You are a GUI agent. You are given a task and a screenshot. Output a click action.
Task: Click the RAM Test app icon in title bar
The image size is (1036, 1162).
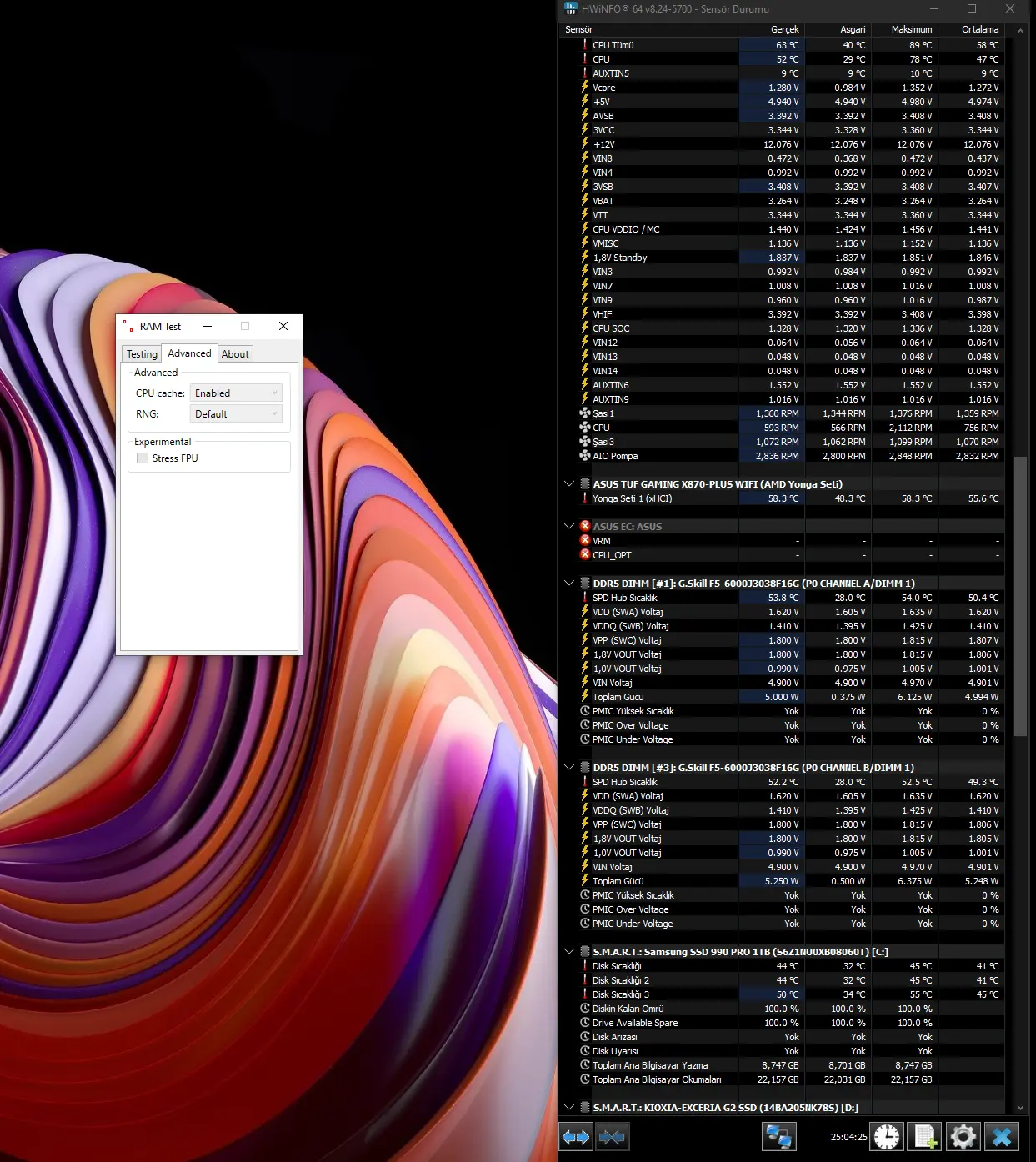[128, 326]
